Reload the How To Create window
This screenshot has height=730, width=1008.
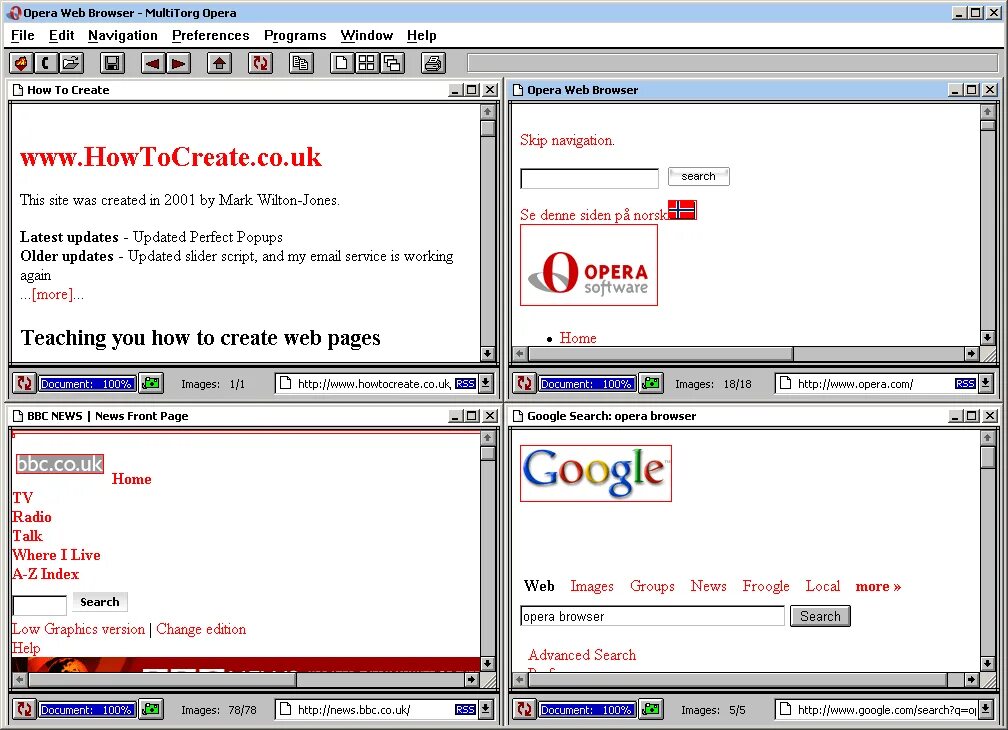tap(24, 384)
